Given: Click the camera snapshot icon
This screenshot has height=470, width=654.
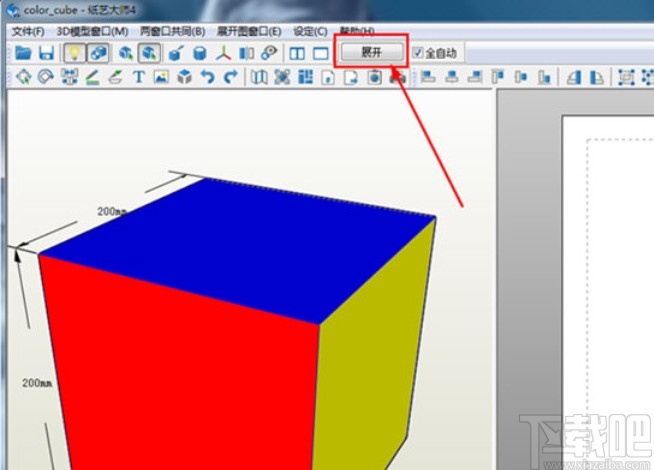Looking at the screenshot, I should (x=375, y=77).
